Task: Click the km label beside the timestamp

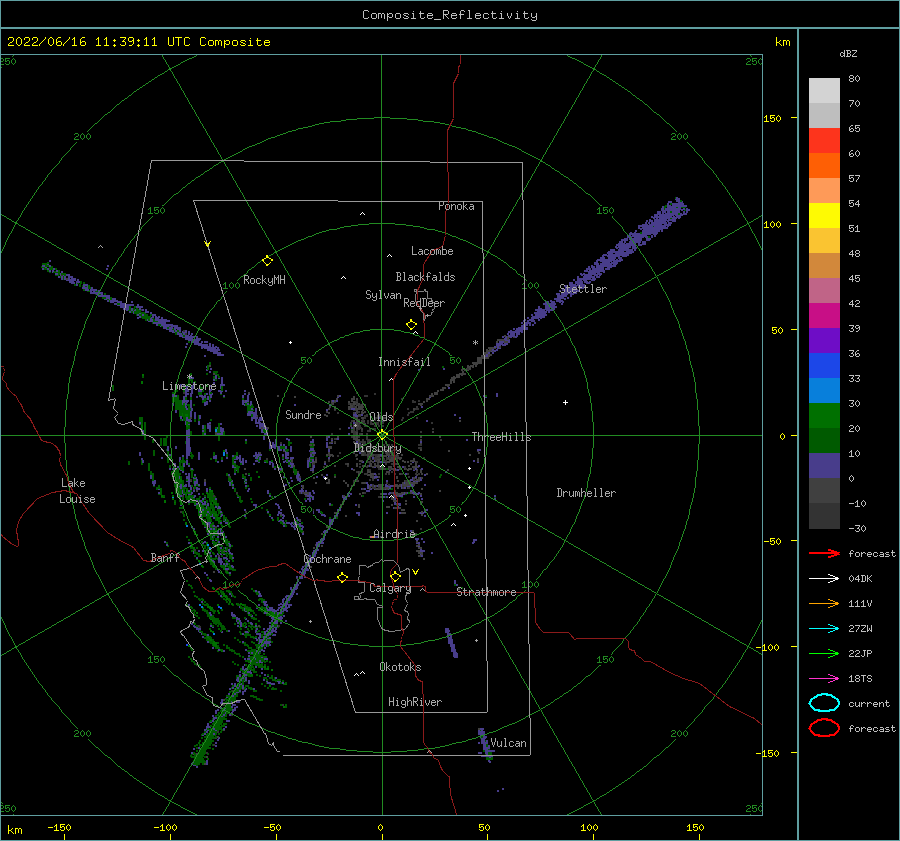Action: pos(782,42)
